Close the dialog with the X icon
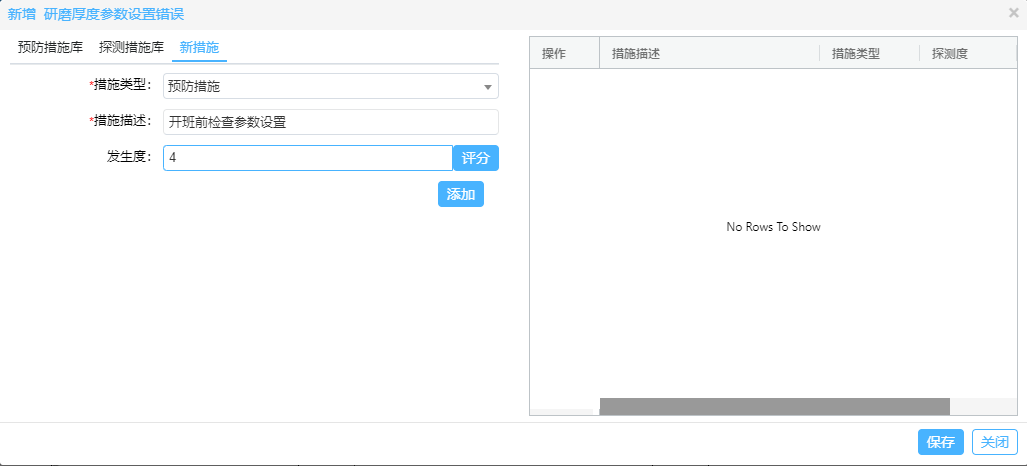 (x=1013, y=14)
